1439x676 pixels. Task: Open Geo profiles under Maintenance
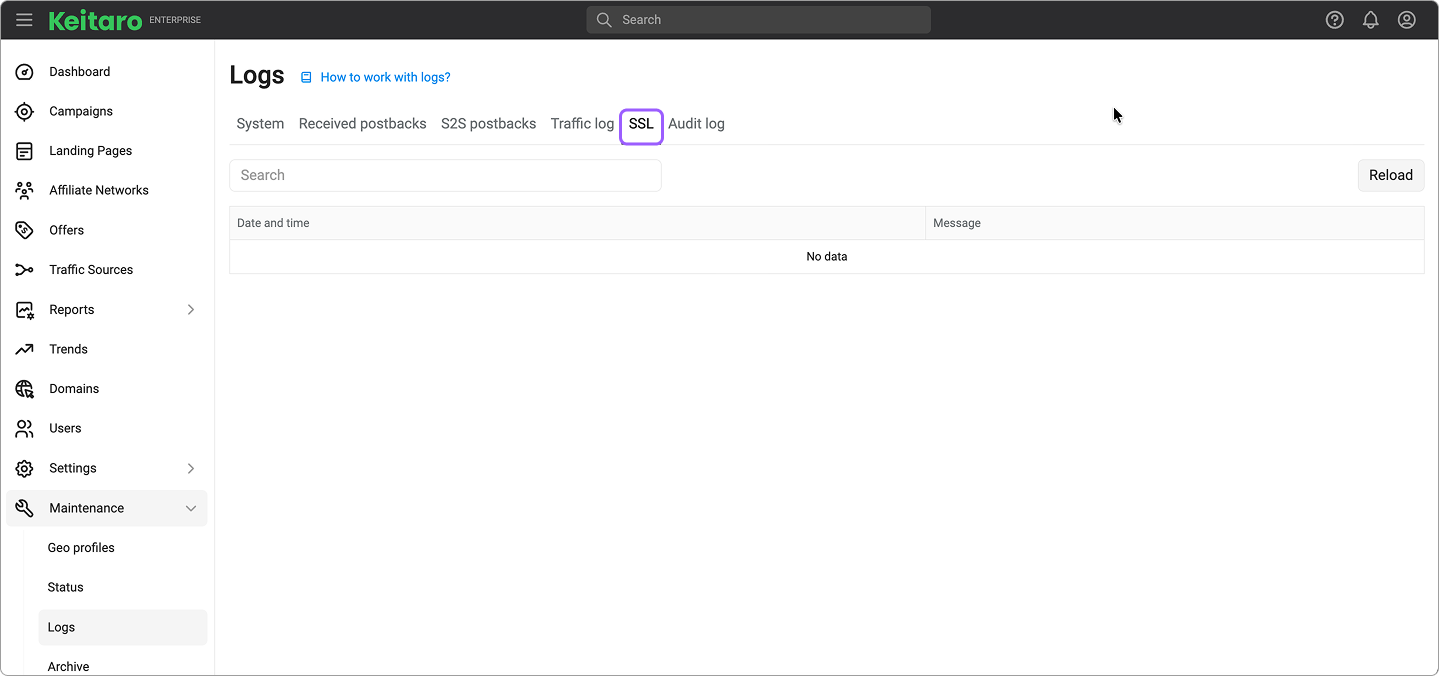[x=81, y=548]
